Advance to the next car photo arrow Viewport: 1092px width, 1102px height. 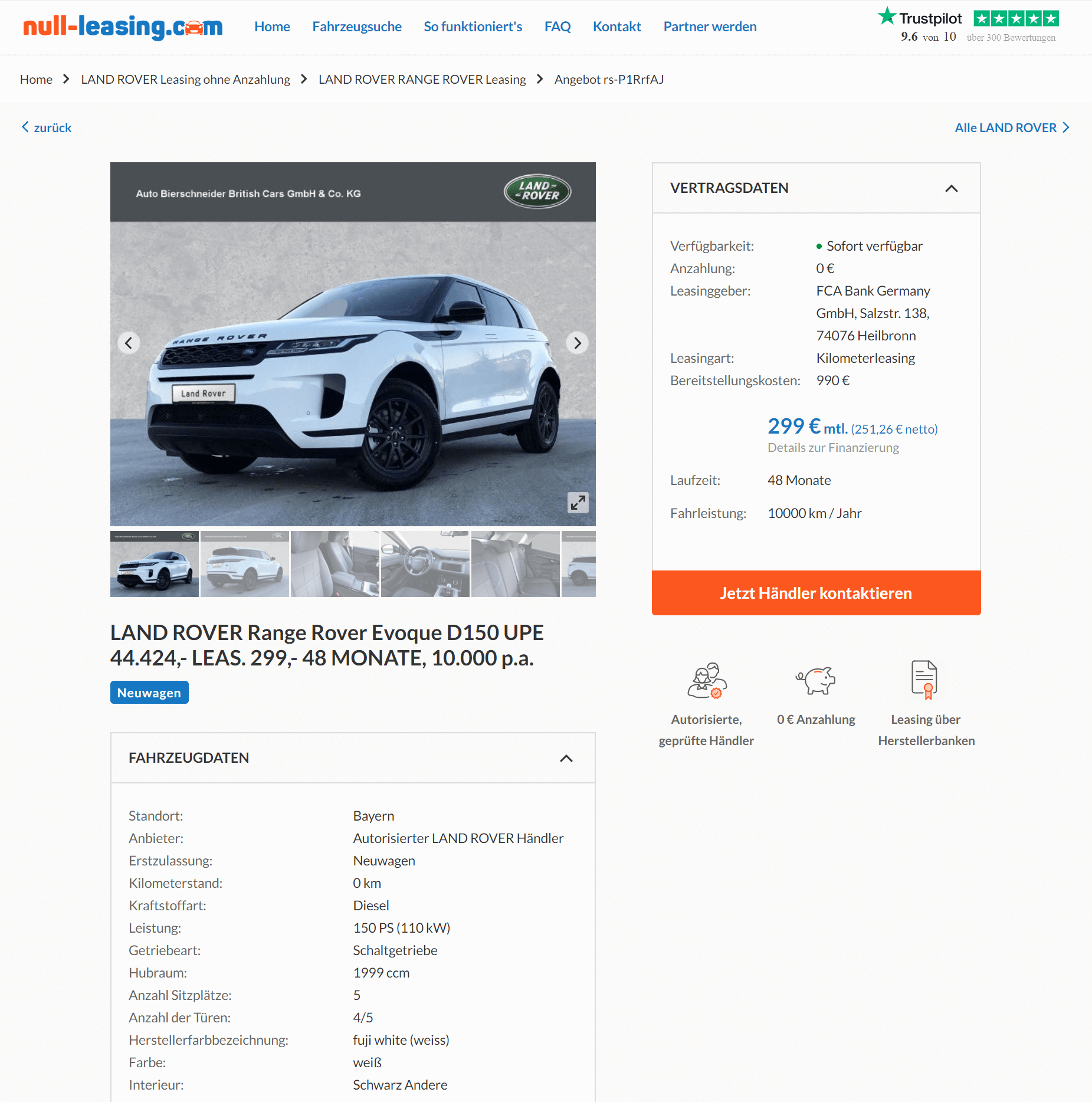pyautogui.click(x=577, y=343)
